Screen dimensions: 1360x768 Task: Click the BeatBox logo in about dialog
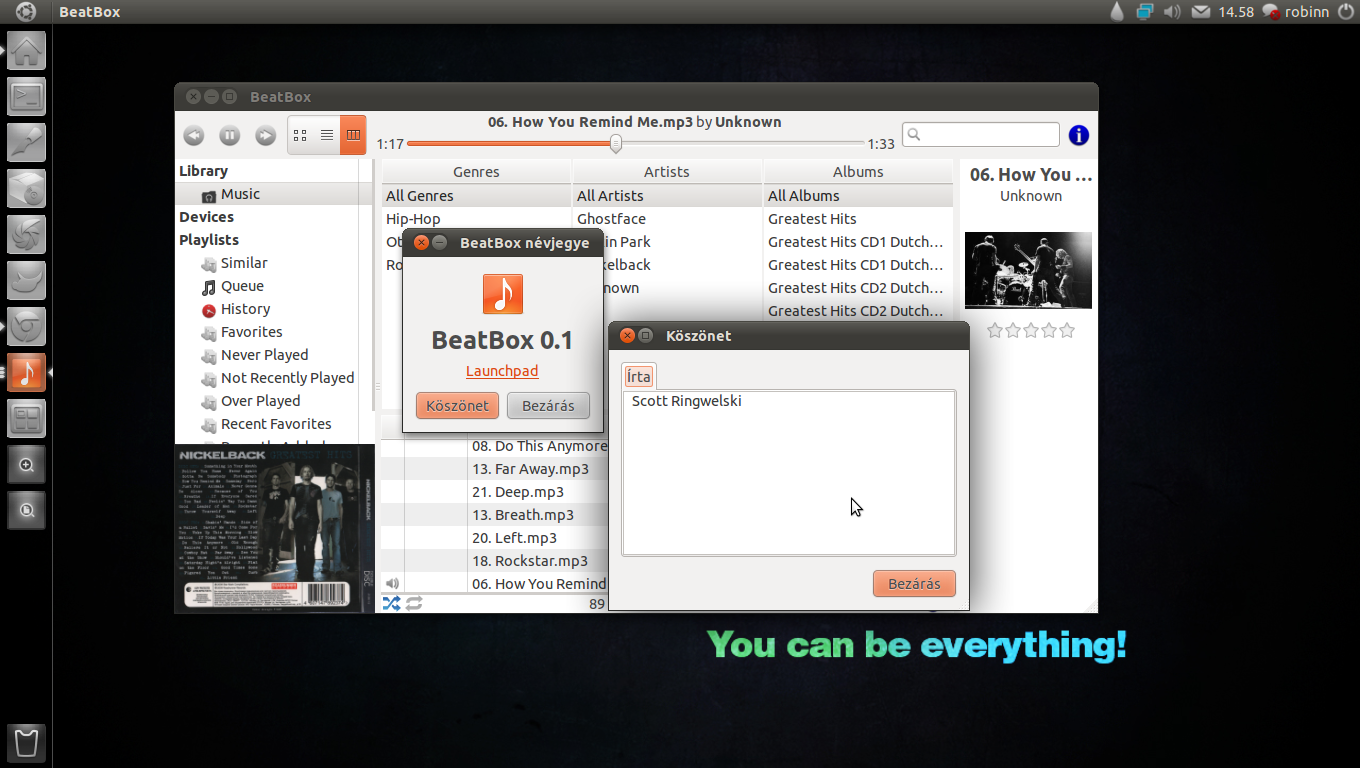502,294
